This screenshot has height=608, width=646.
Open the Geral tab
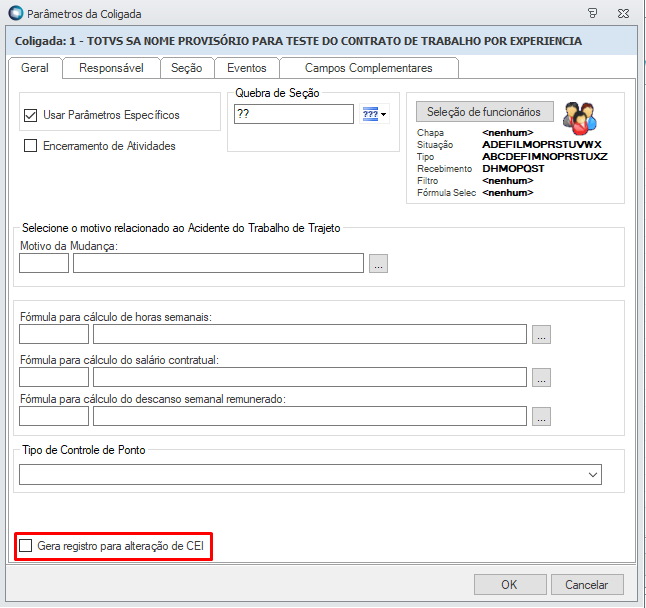(x=35, y=68)
